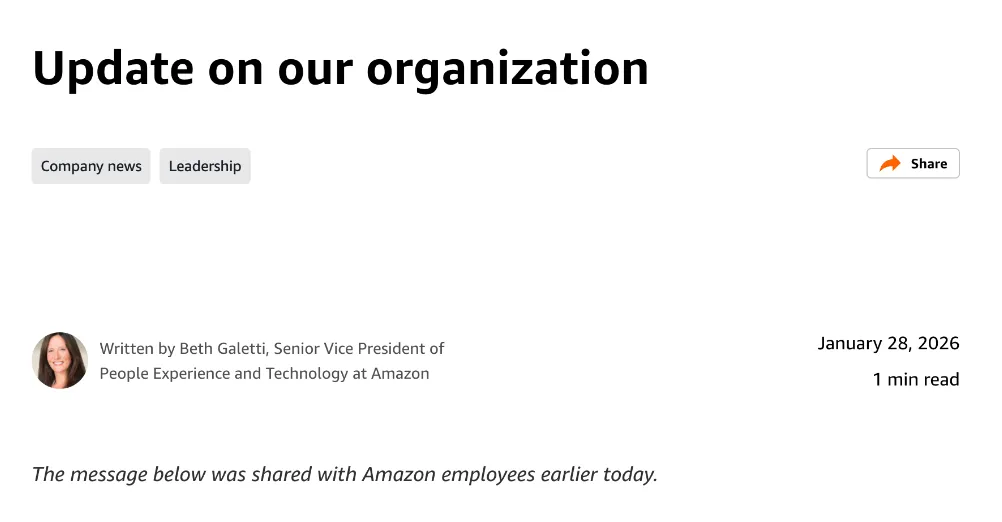Screen dimensions: 1002x522
Task: Click the word "Update" in the headline
Action: click(112, 68)
